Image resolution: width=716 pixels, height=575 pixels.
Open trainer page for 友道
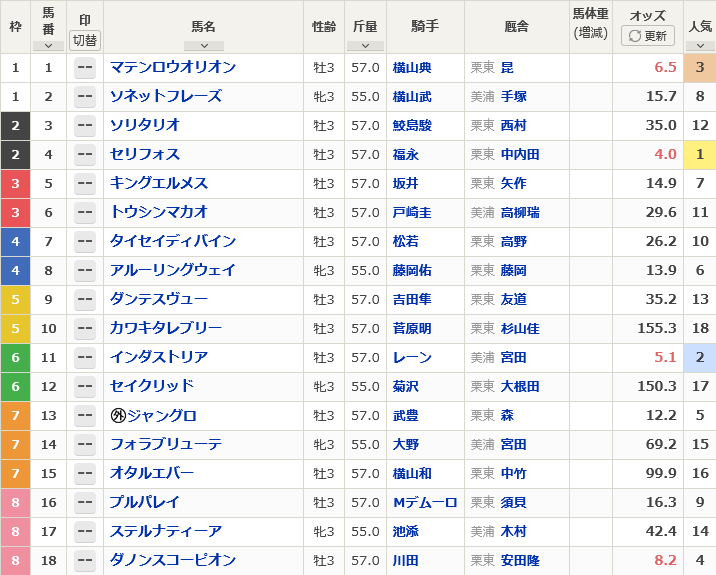[514, 299]
